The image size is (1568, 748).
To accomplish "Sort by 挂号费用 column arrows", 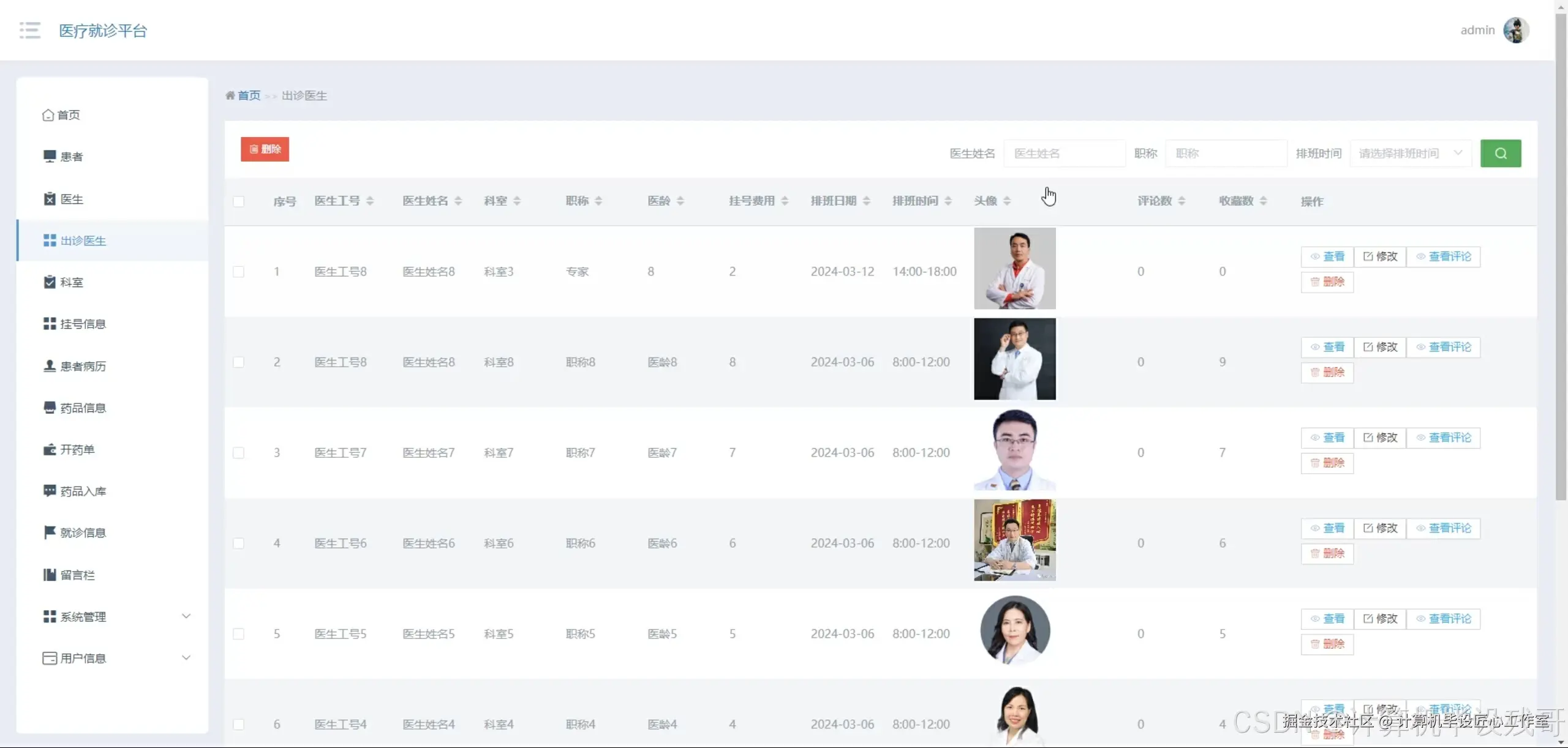I will [785, 201].
